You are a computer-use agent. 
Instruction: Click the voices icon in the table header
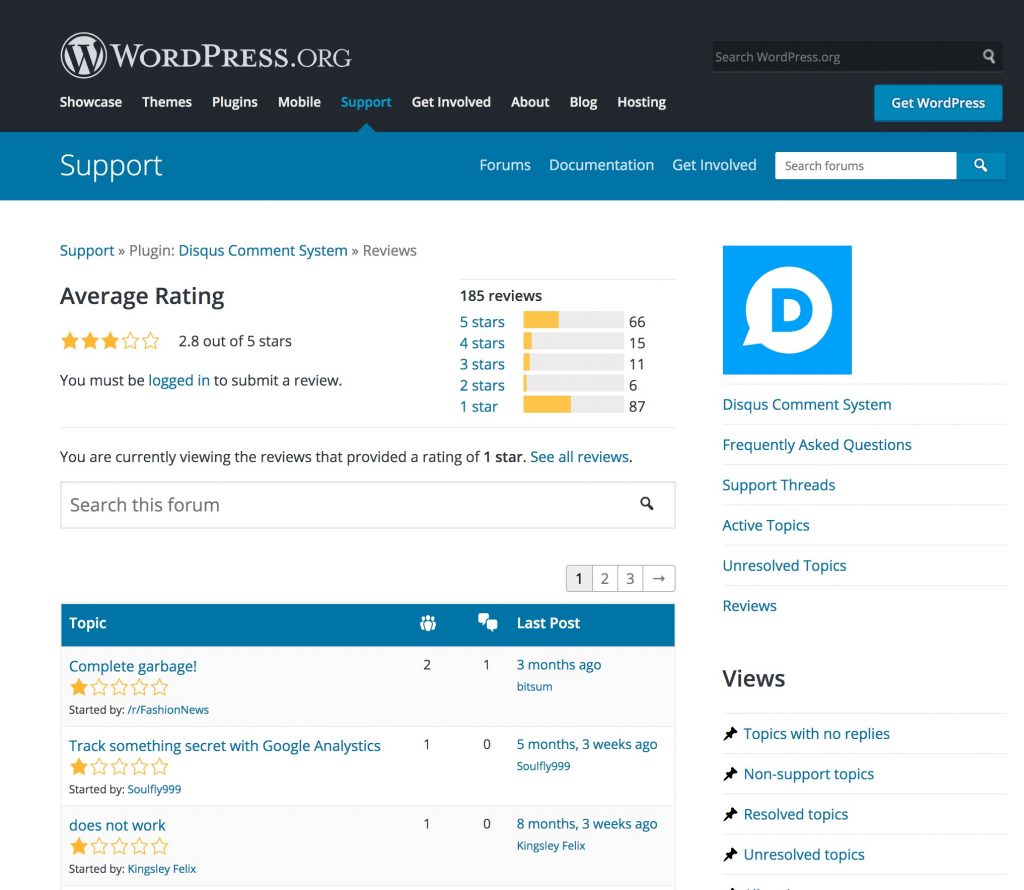(x=428, y=624)
